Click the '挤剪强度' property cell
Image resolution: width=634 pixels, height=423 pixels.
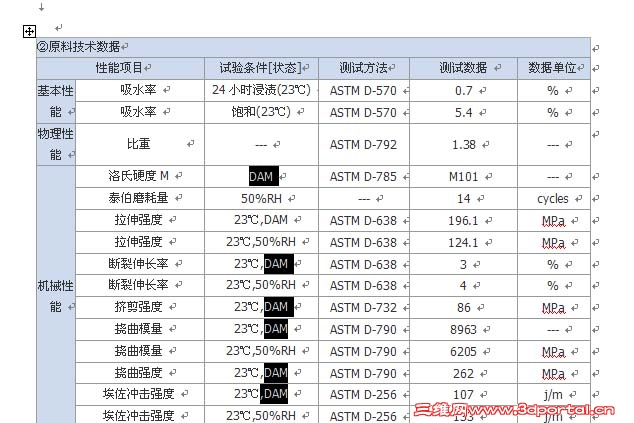[138, 307]
